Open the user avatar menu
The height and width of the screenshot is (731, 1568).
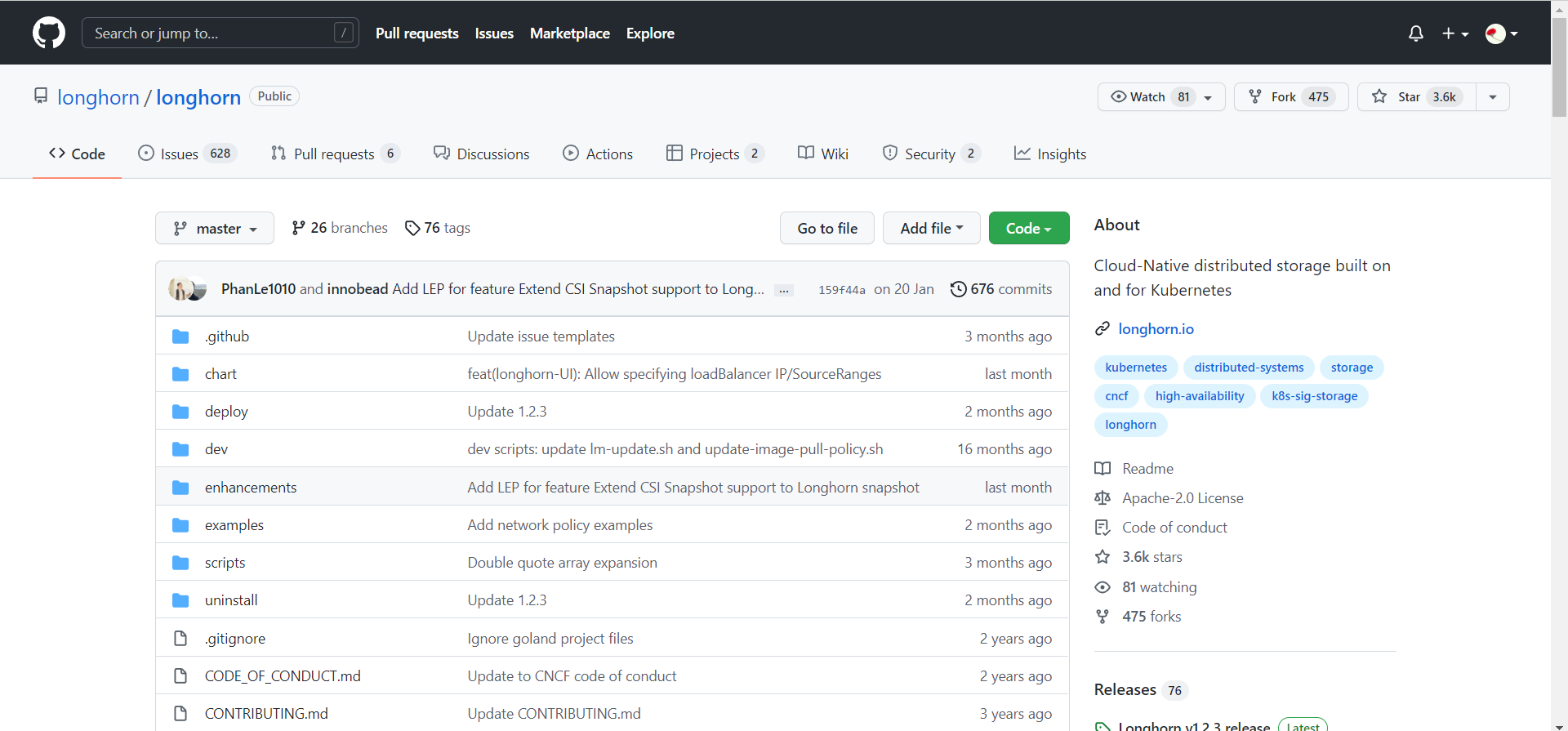(1501, 33)
